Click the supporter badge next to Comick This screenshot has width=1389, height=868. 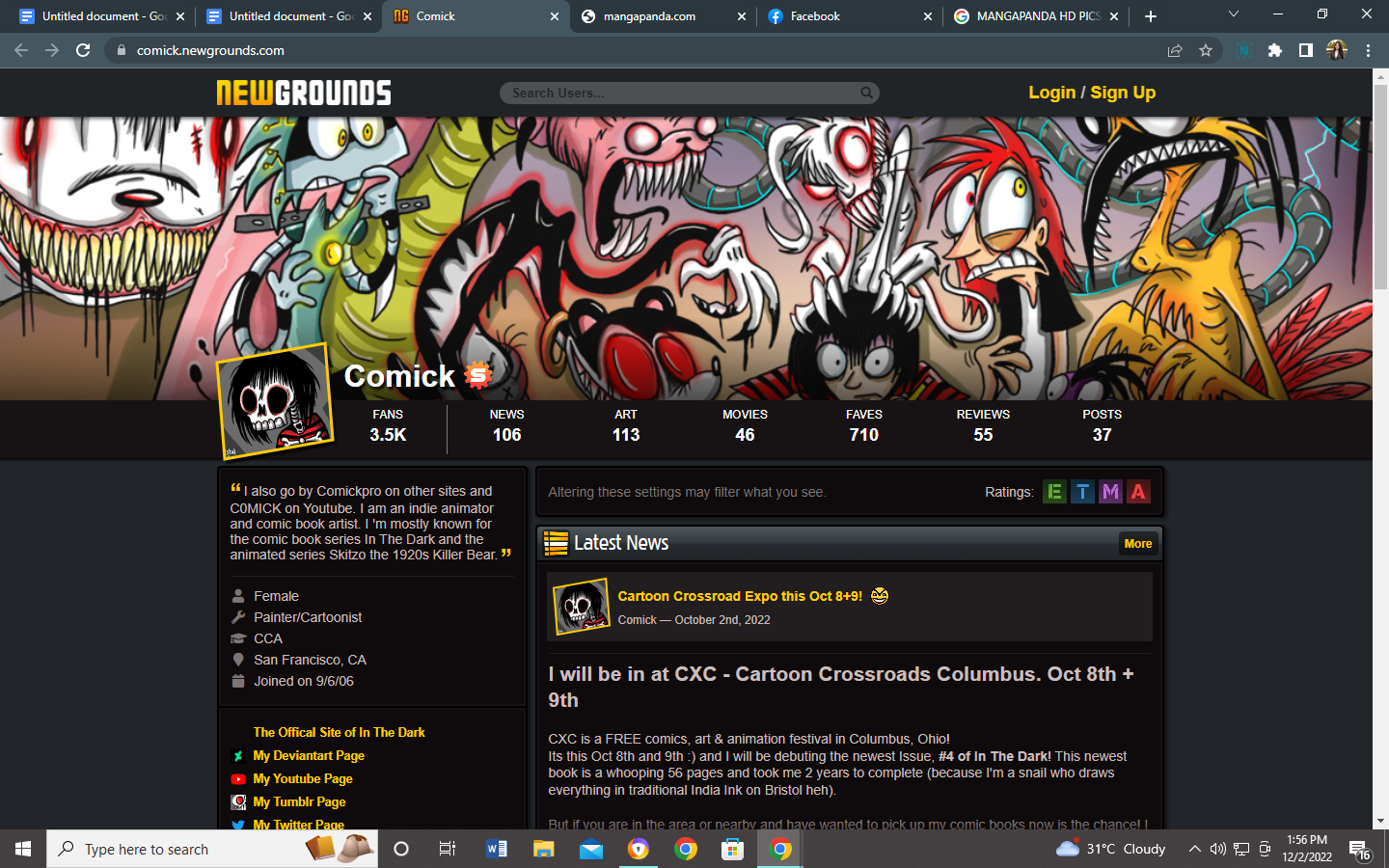[478, 374]
